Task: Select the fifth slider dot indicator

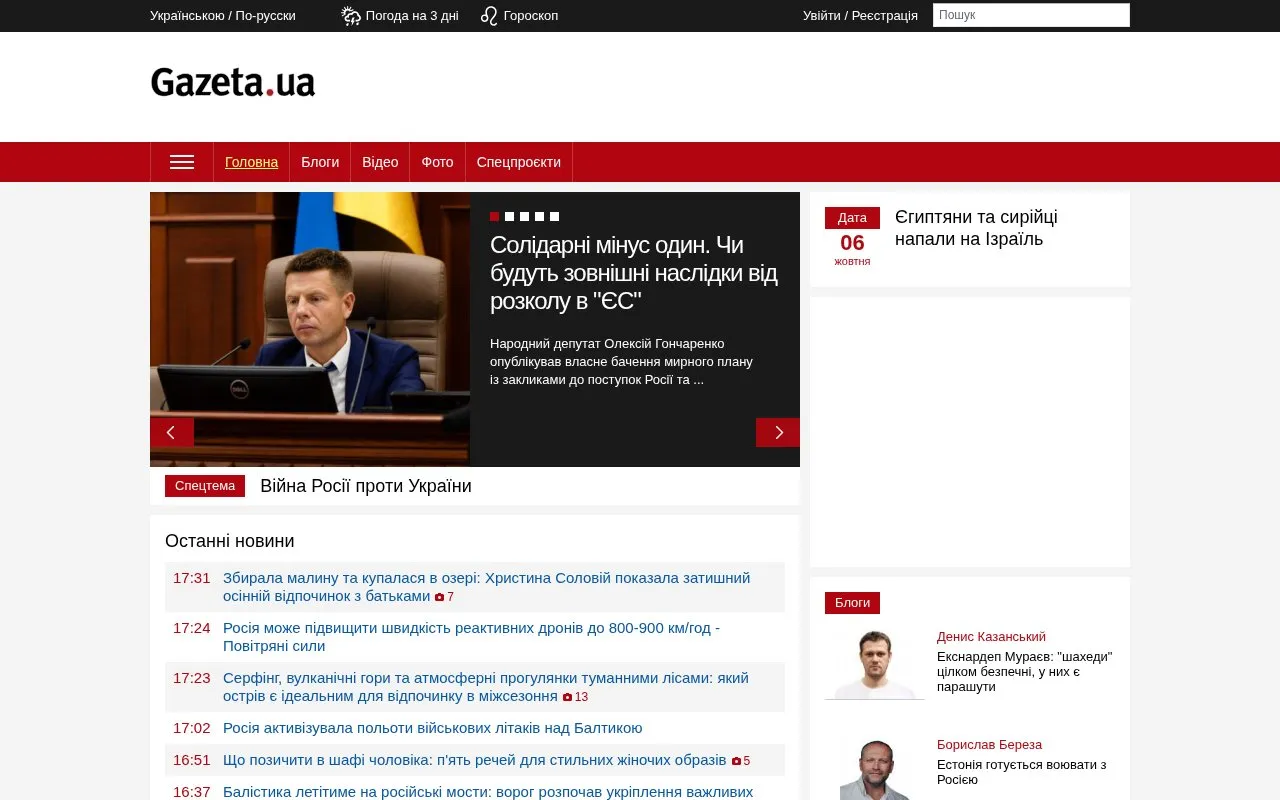Action: 554,216
